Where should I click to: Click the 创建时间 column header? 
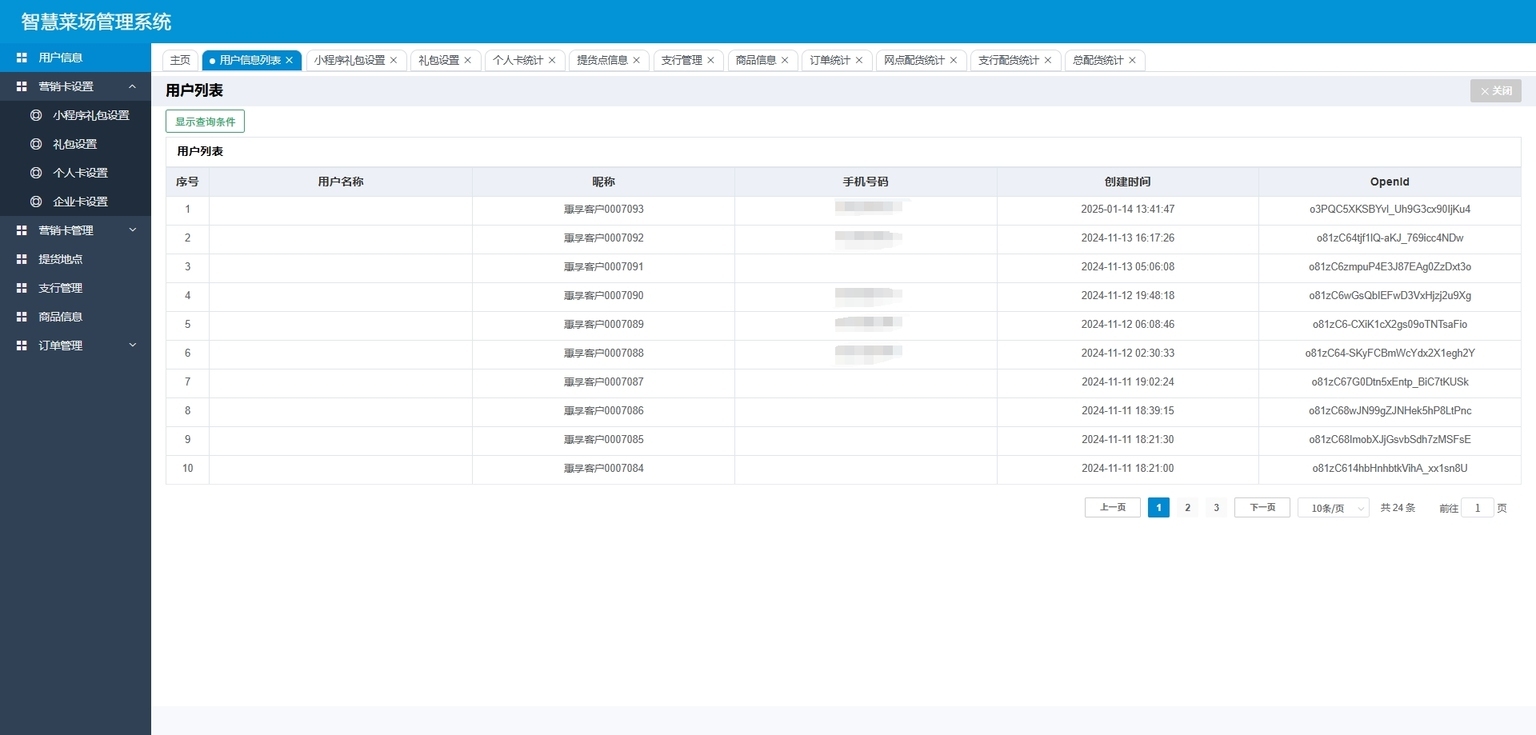tap(1127, 182)
